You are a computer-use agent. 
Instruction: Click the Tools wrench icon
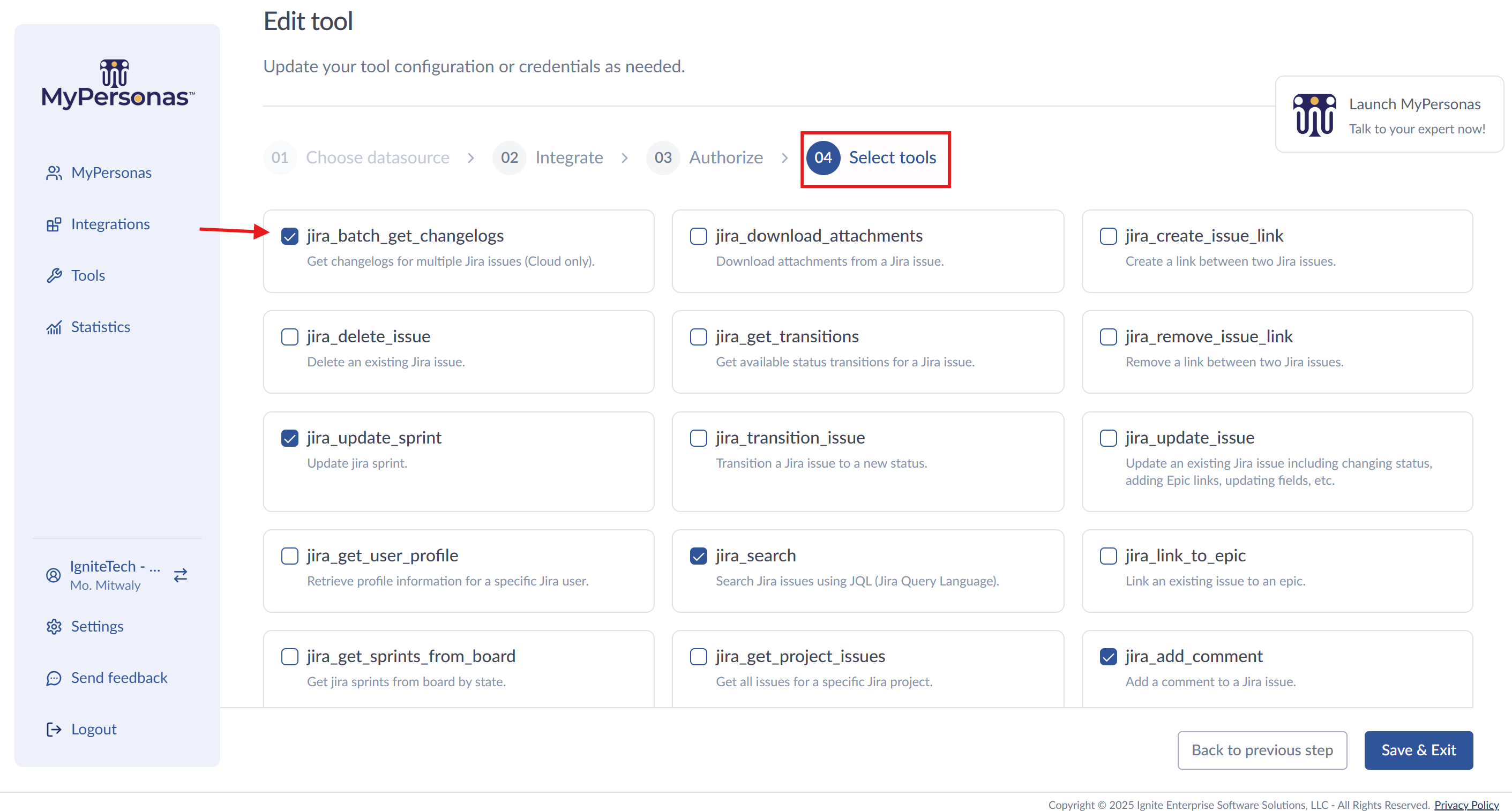[54, 275]
